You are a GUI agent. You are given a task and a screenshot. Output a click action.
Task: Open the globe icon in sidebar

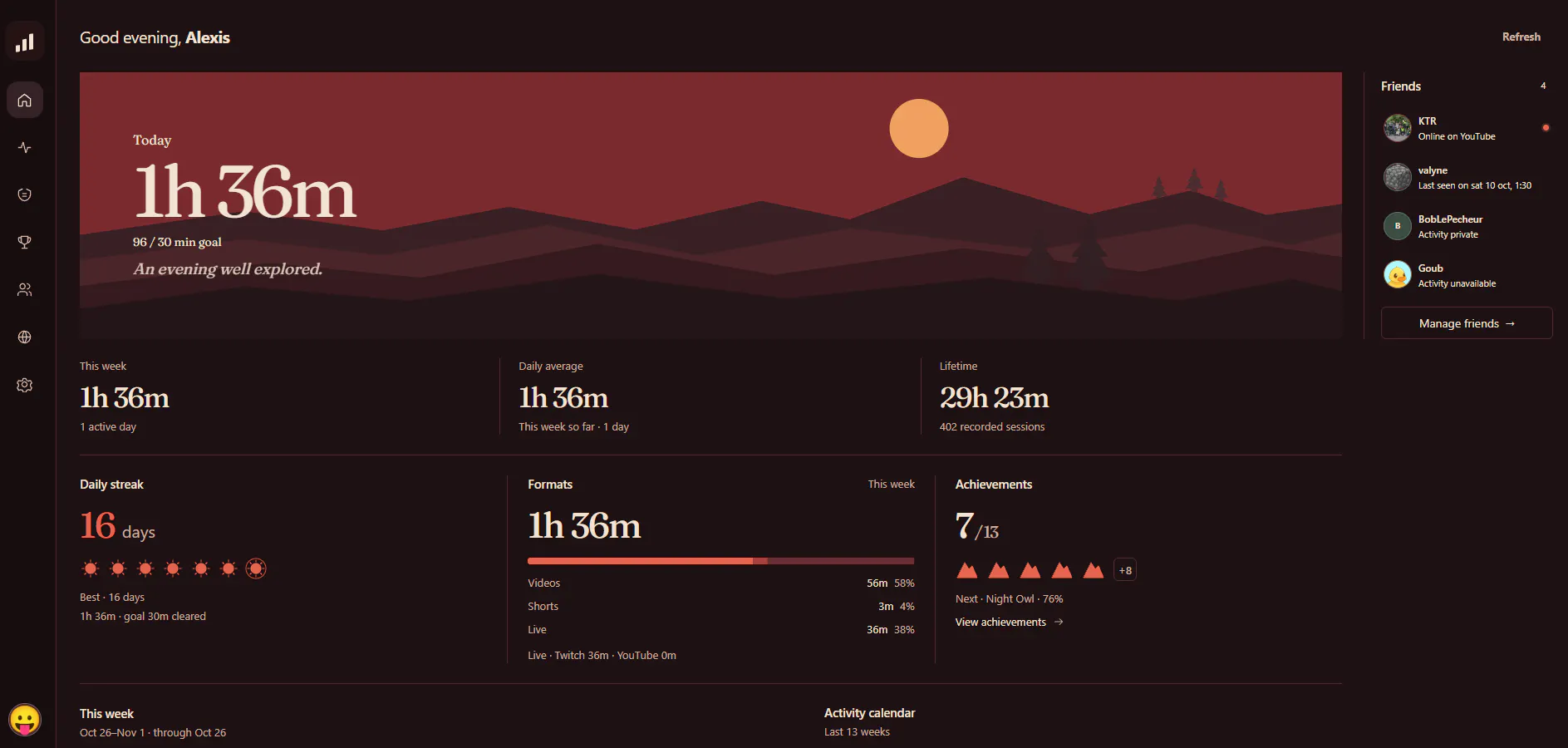(25, 337)
